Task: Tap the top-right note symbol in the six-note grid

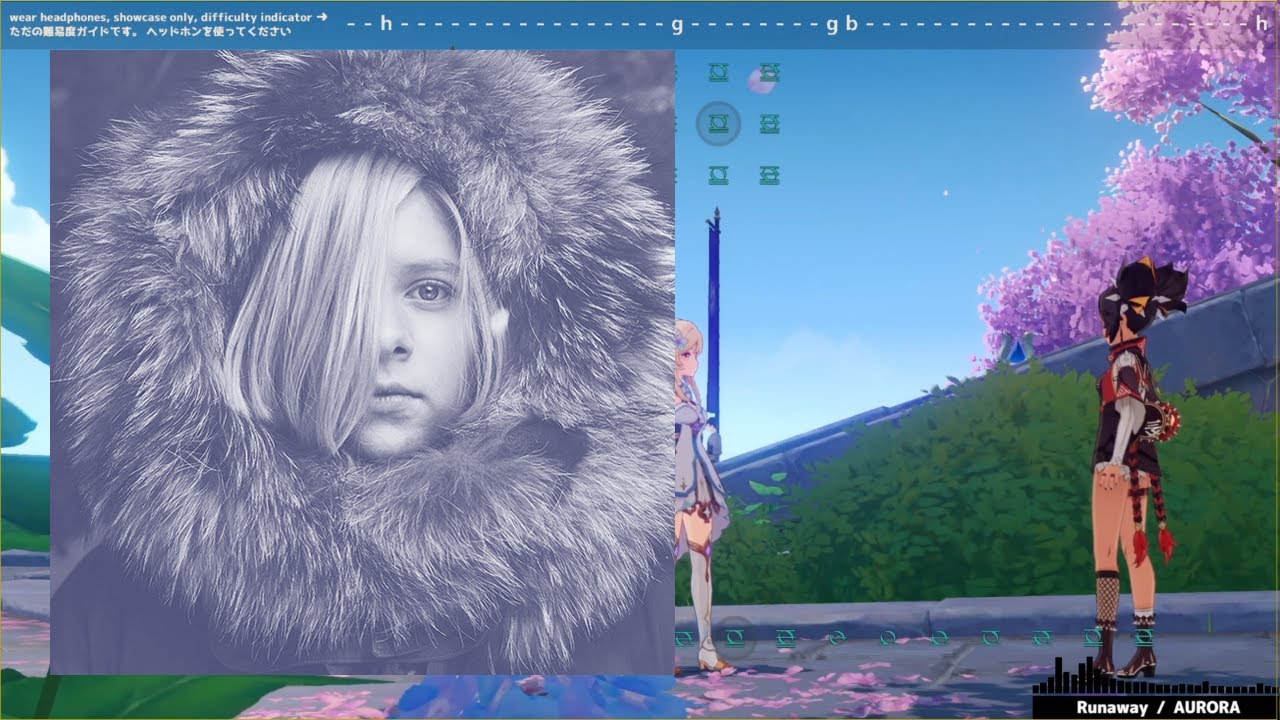Action: click(x=769, y=72)
